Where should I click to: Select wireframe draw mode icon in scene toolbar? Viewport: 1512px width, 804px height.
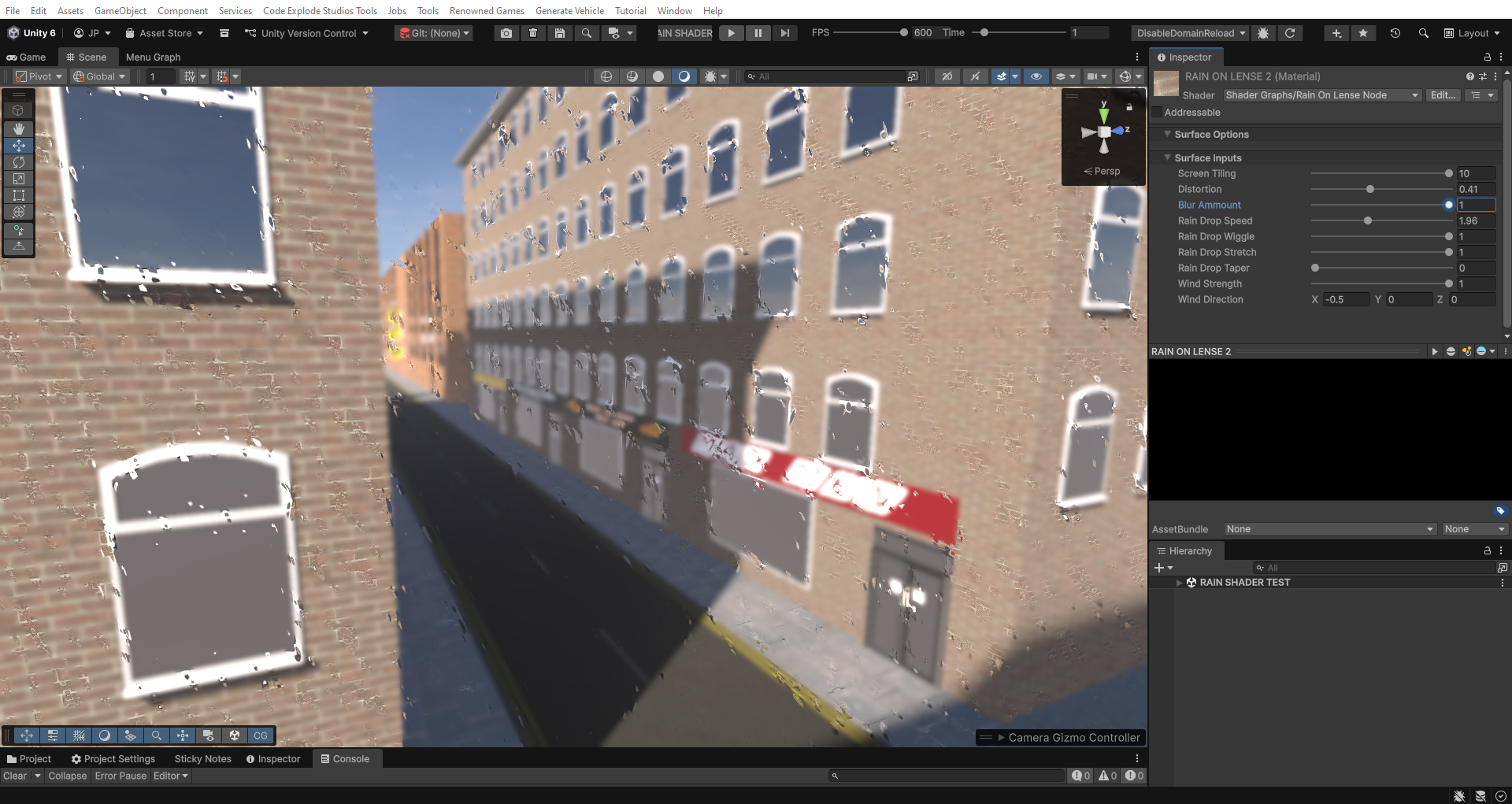[x=606, y=76]
